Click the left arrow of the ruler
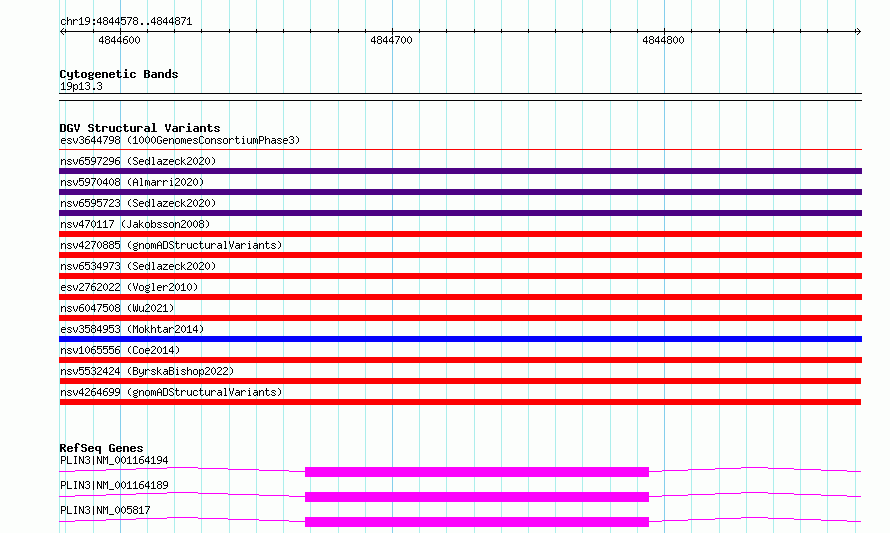Viewport: 890px width, 533px height. pos(62,32)
